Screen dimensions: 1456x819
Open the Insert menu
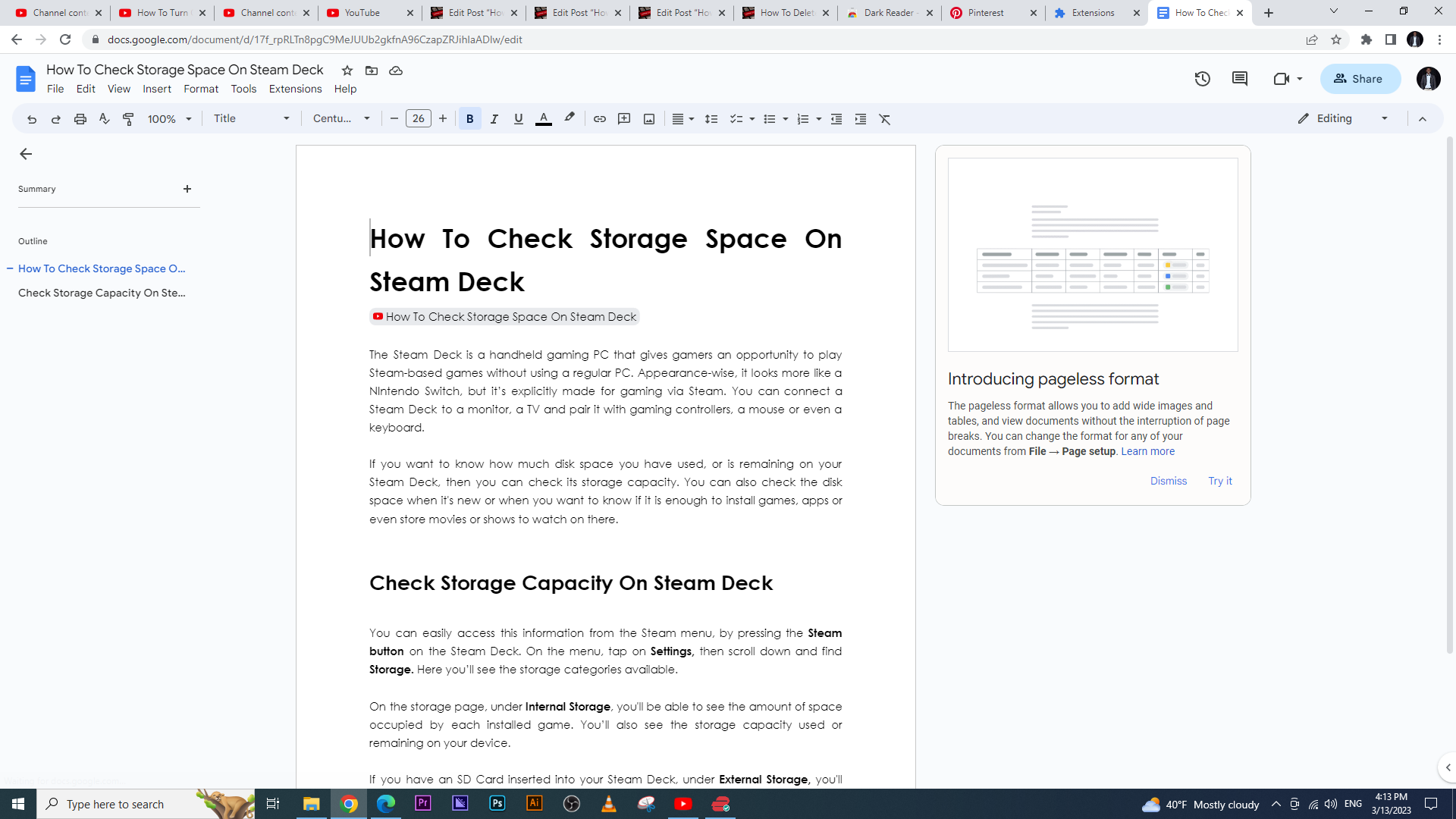click(x=157, y=89)
